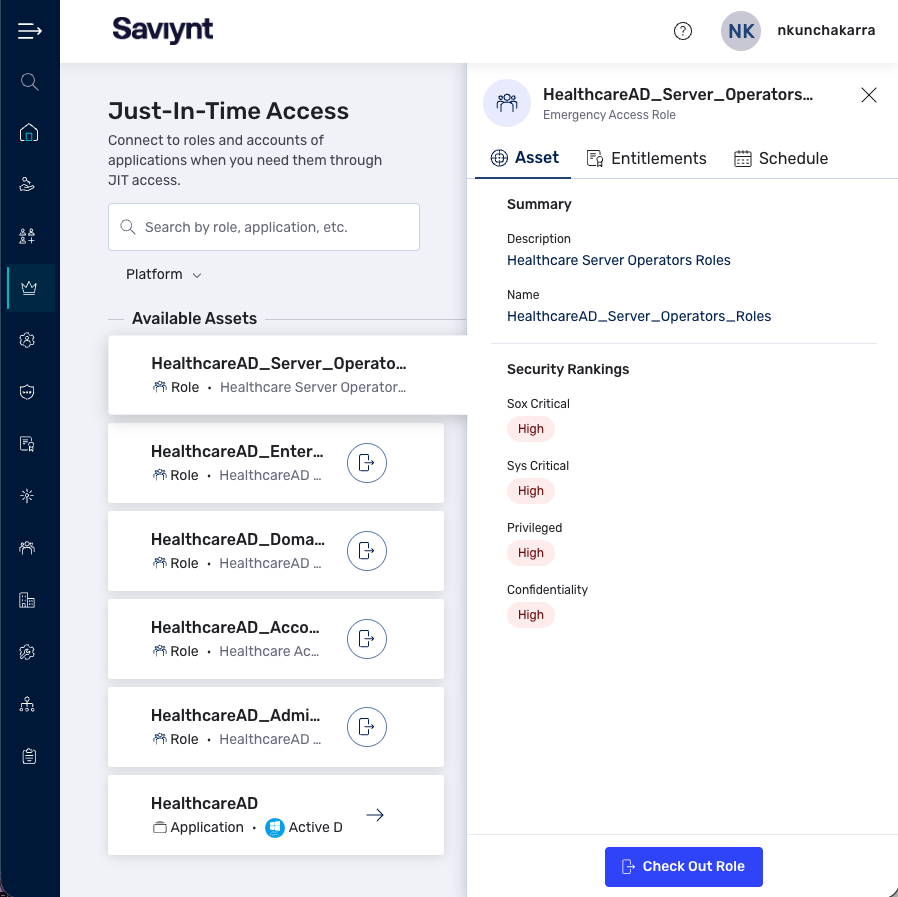Click the nkunchakarra username
The width and height of the screenshot is (898, 897).
click(x=826, y=30)
